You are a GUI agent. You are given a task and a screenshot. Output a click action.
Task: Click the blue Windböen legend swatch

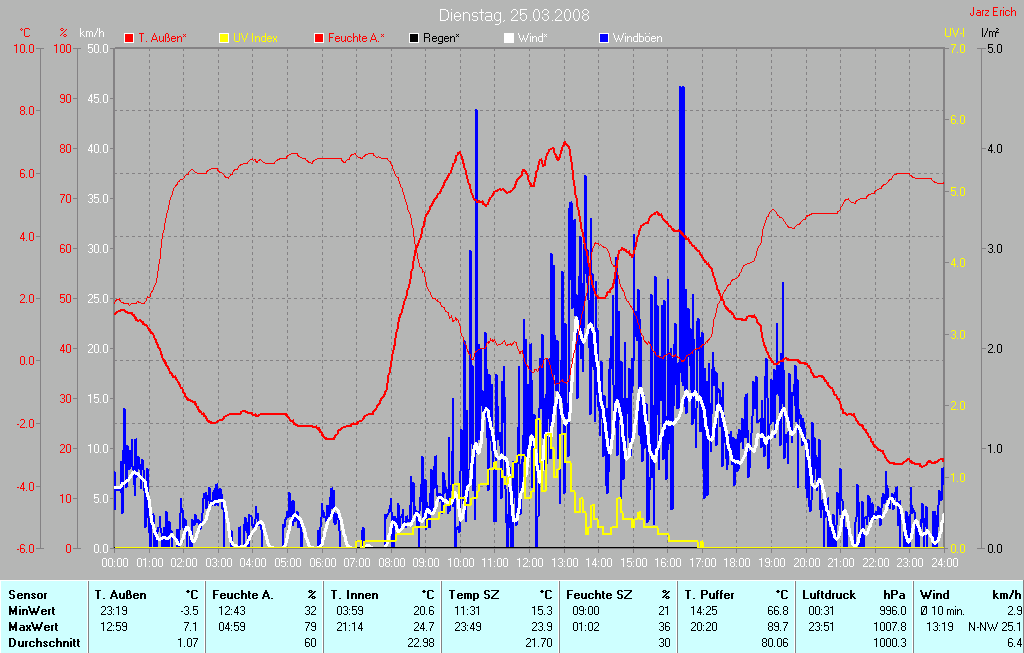coord(603,38)
